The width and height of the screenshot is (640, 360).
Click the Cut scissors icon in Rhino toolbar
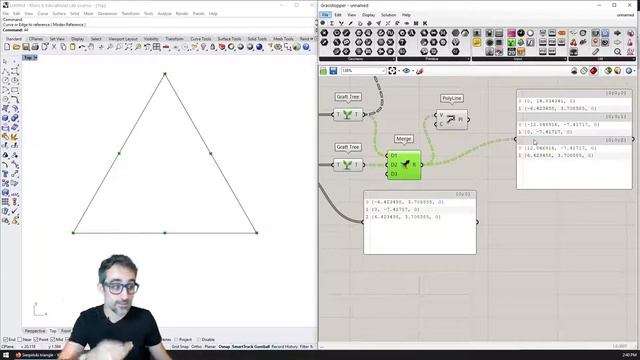click(54, 47)
